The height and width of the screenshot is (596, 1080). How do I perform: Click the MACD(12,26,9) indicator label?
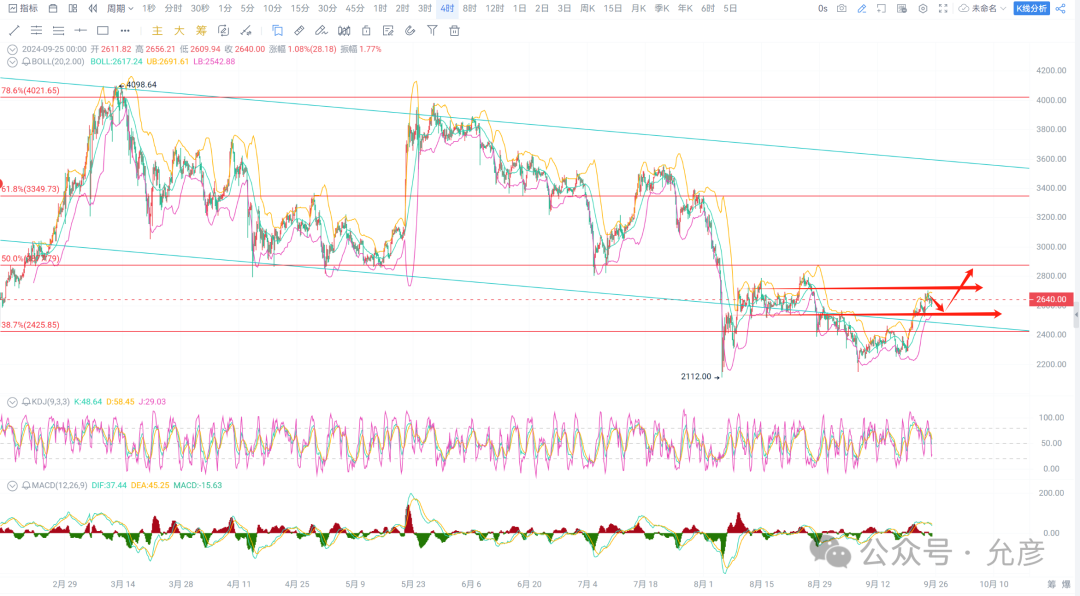tap(59, 486)
